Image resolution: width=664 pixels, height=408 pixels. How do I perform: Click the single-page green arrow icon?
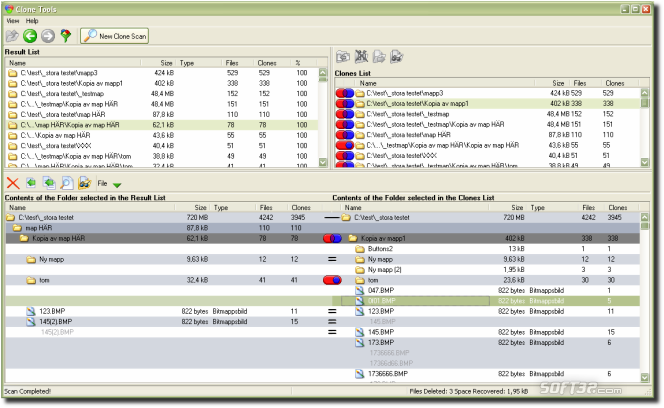coord(31,183)
